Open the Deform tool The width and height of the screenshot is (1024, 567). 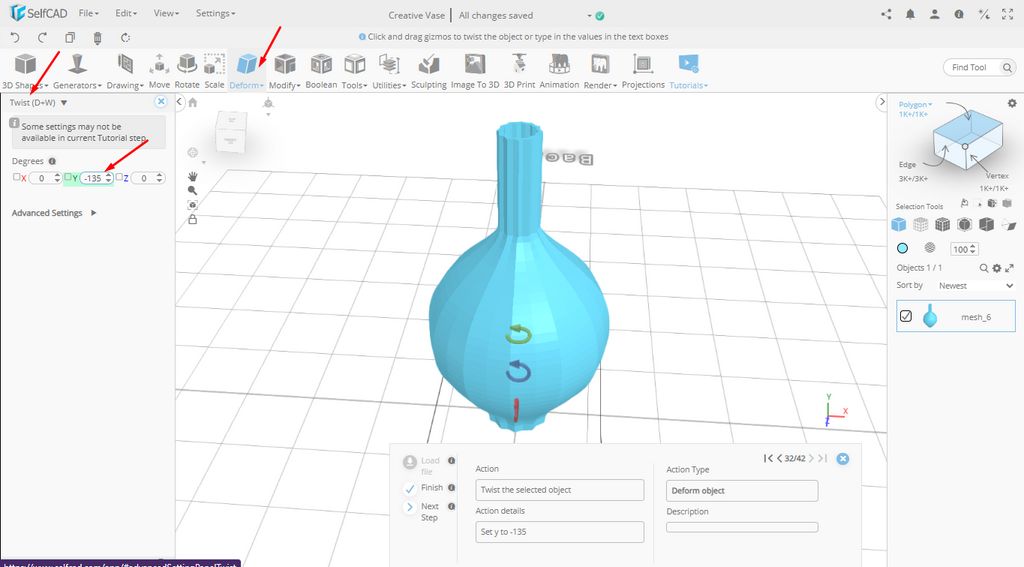(247, 71)
